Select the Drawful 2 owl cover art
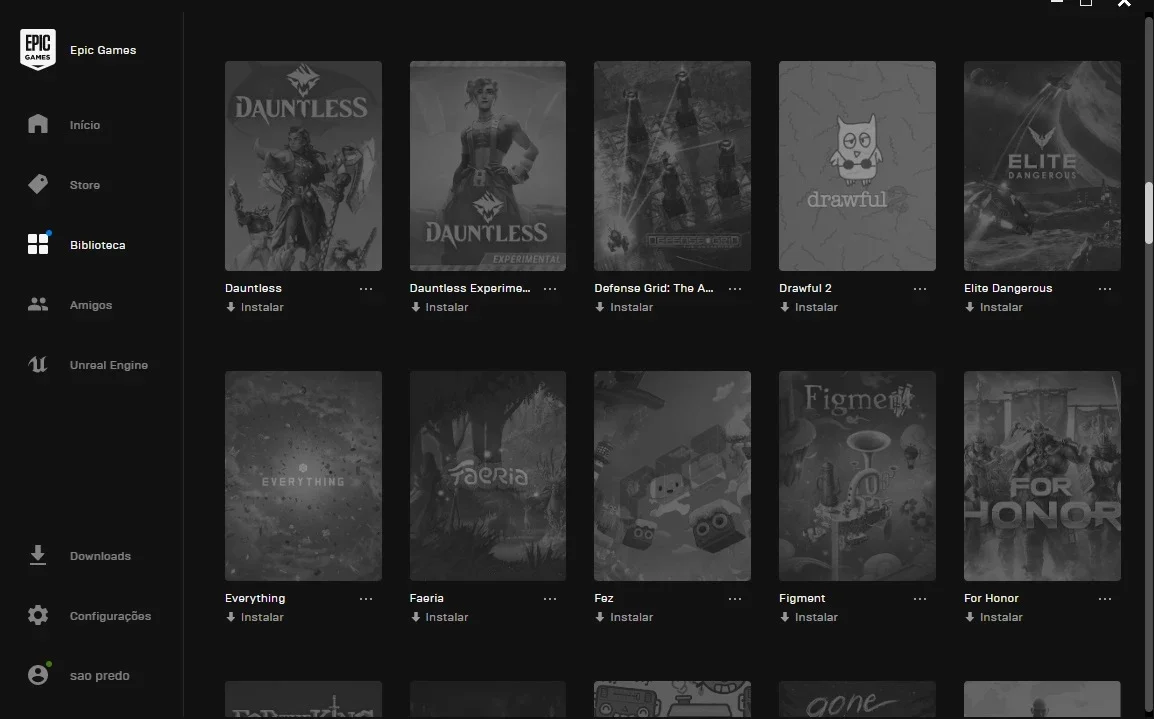Image resolution: width=1154 pixels, height=719 pixels. point(857,166)
